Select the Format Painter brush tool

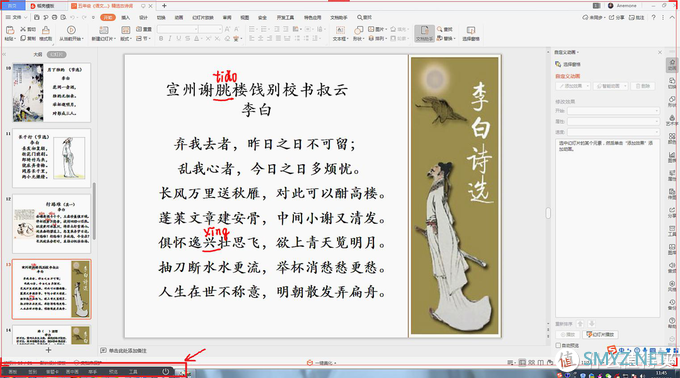click(46, 33)
